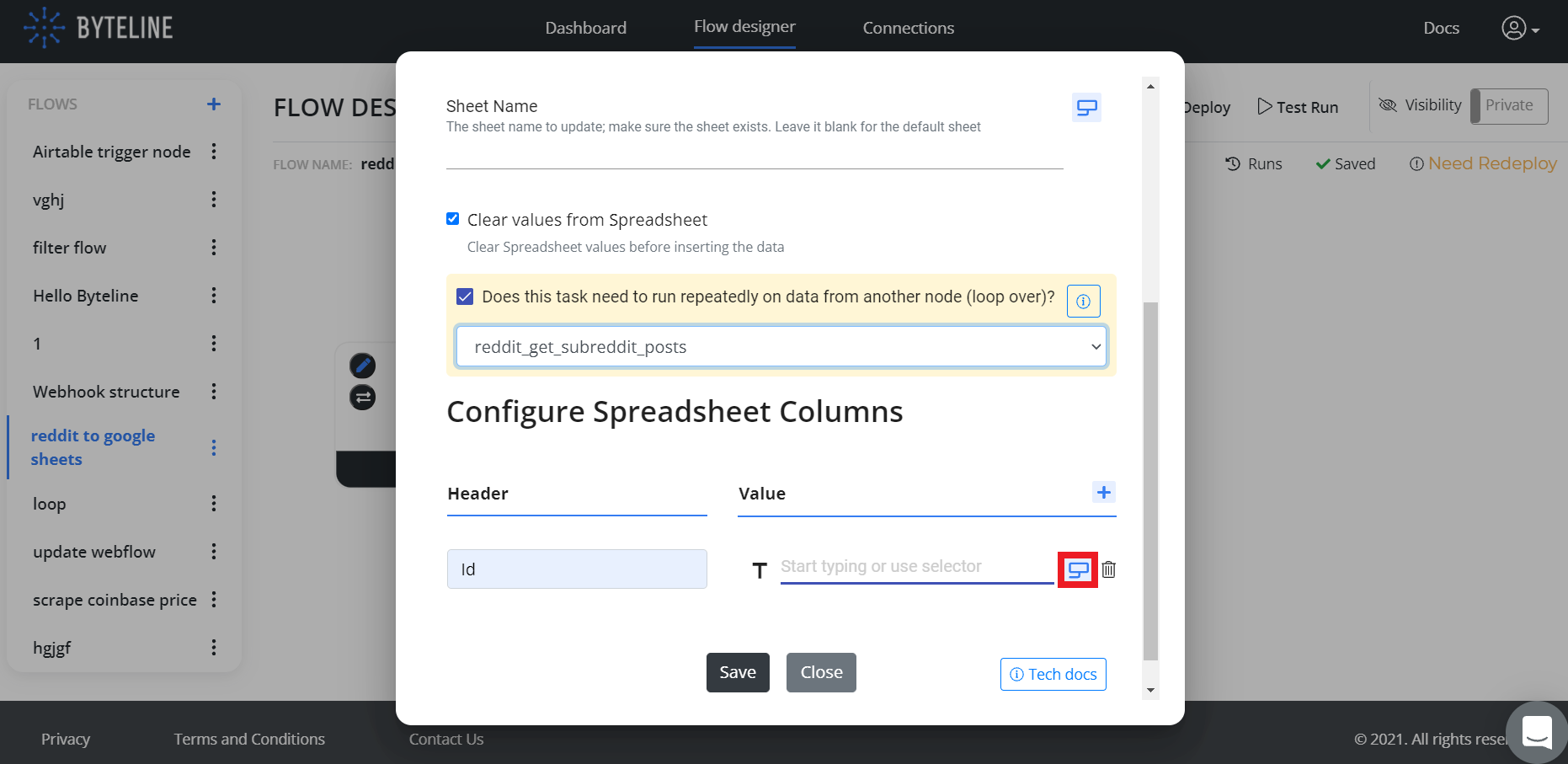The height and width of the screenshot is (764, 1568).
Task: Click the Id header input field
Action: point(577,569)
